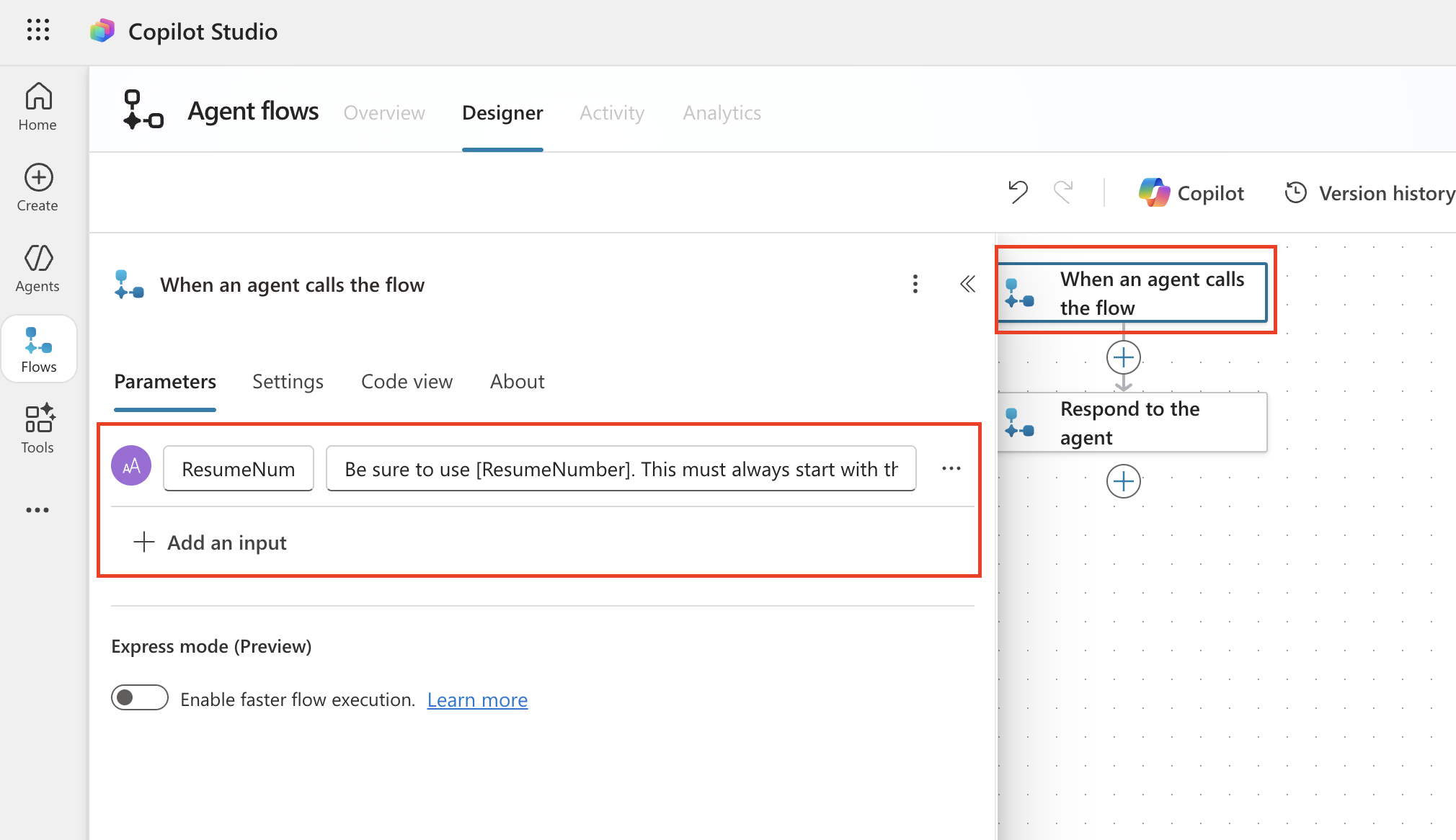
Task: Go to Home in the sidebar
Action: (x=37, y=106)
